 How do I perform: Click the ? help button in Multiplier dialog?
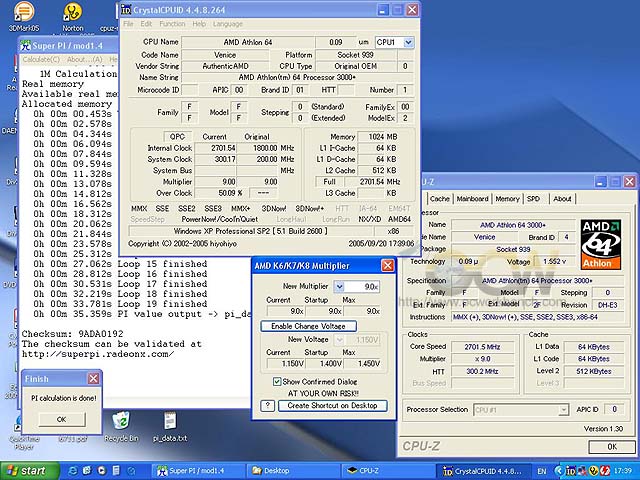(267, 406)
